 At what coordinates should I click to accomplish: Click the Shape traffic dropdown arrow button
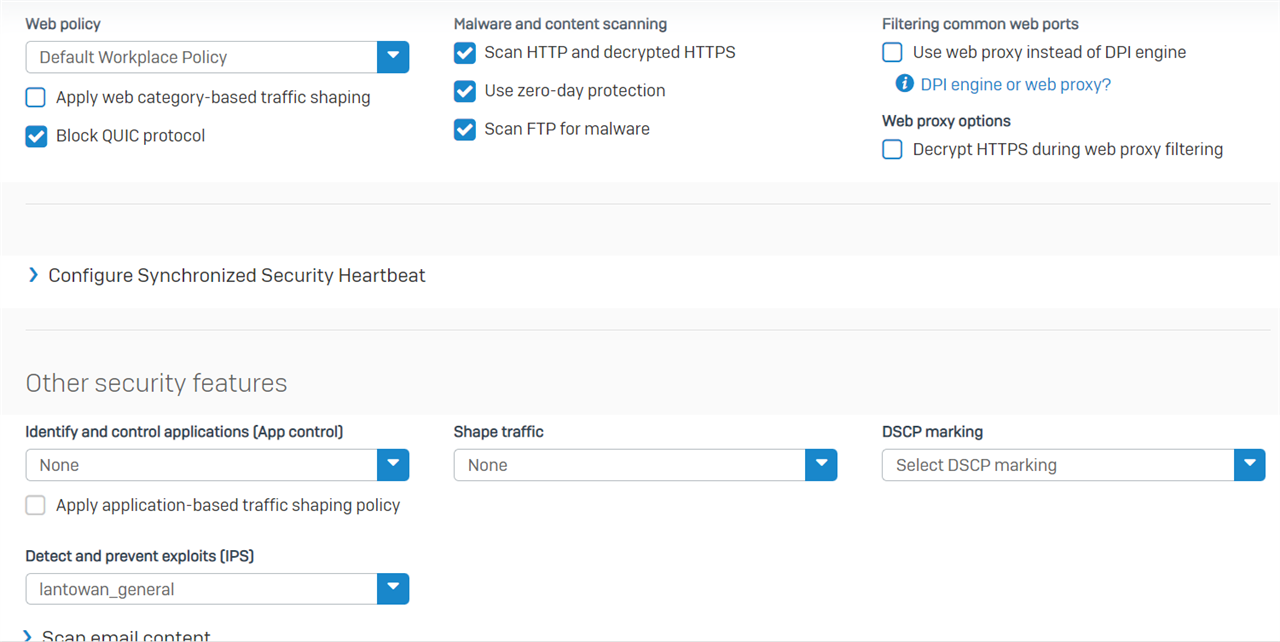click(x=821, y=465)
